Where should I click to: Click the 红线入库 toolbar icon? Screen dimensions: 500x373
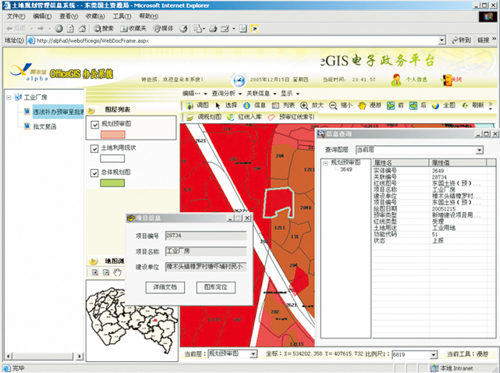[231, 117]
